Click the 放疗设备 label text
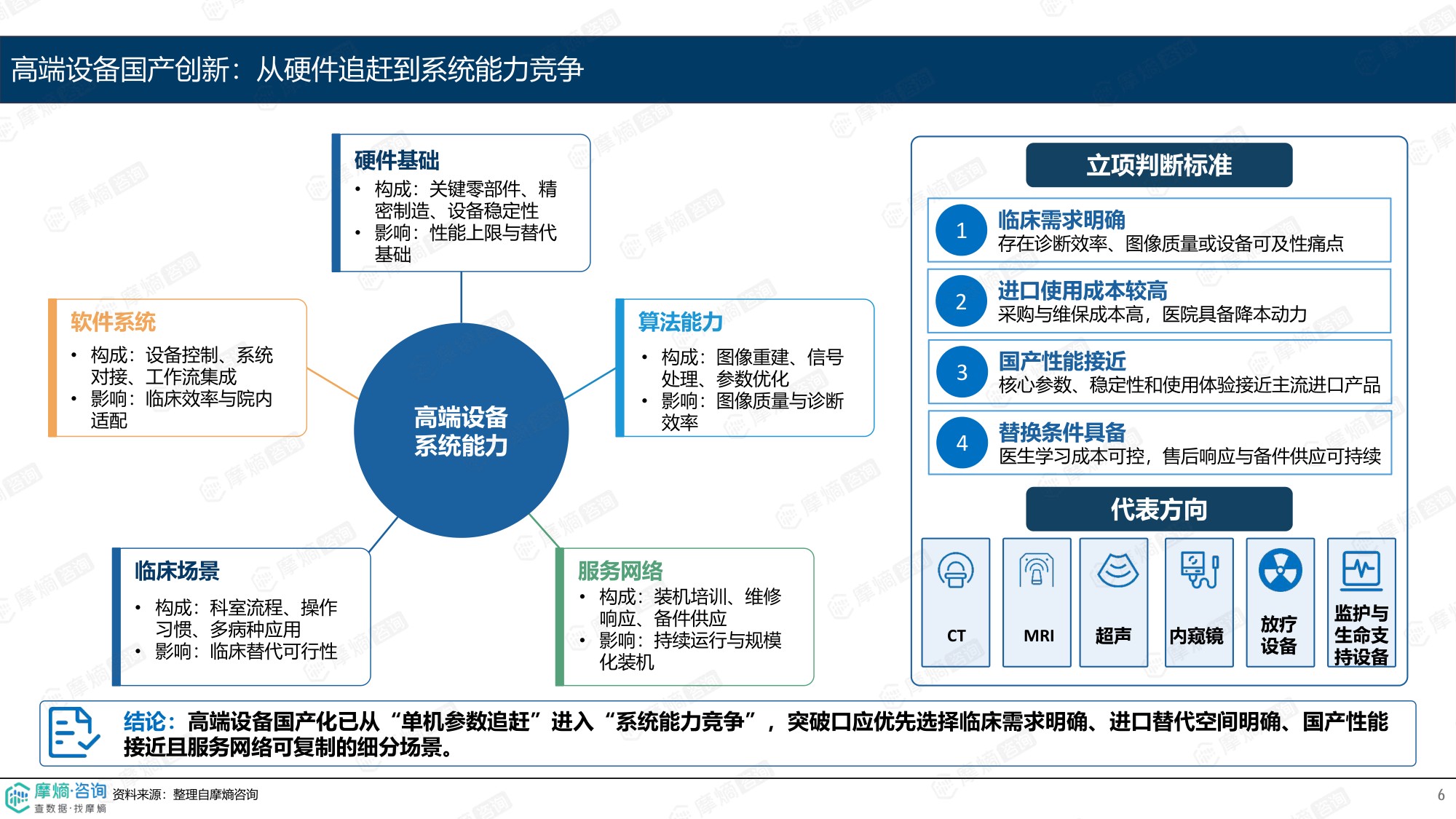Screen dimensions: 1456x819 [x=1279, y=635]
